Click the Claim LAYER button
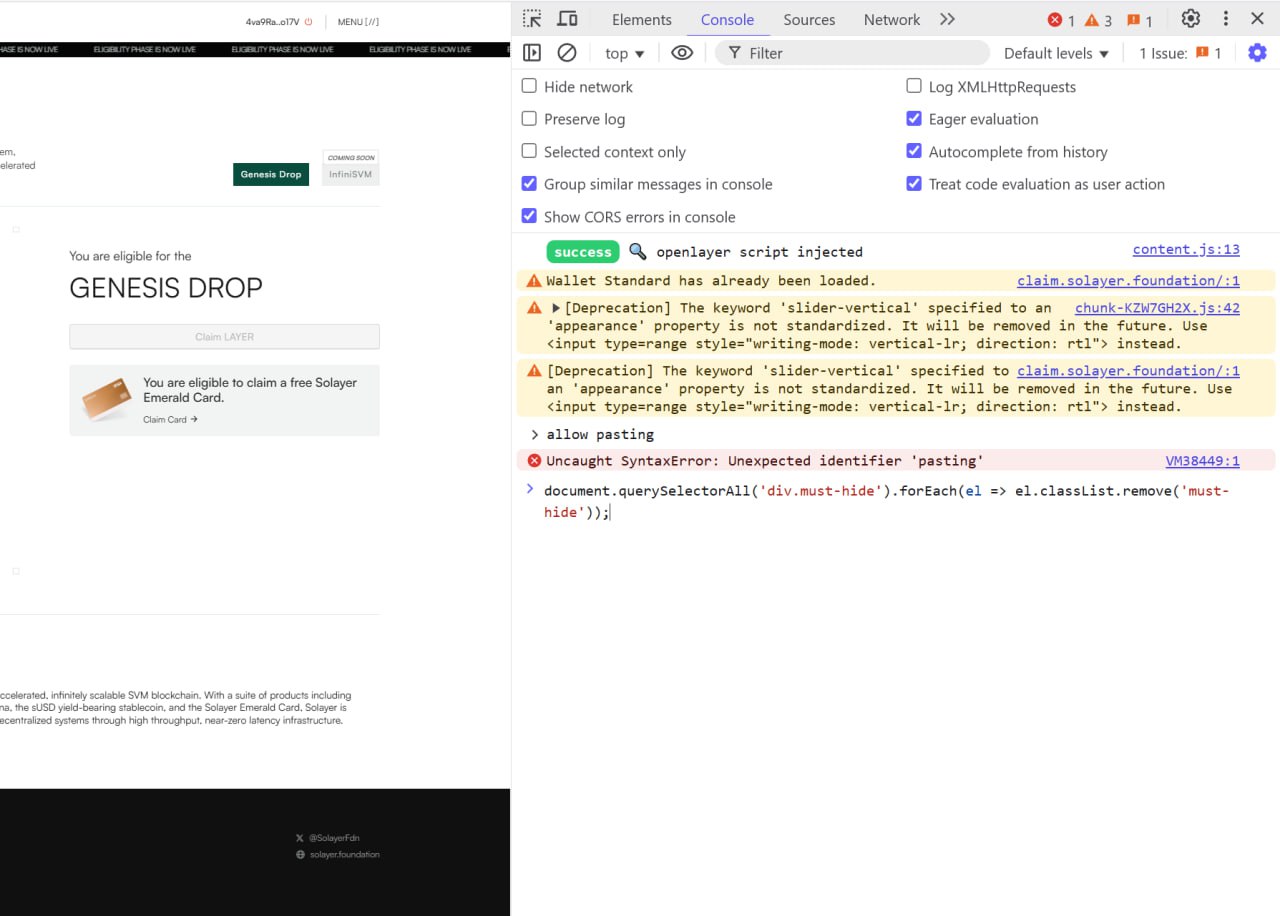Viewport: 1280px width, 916px height. pos(224,337)
